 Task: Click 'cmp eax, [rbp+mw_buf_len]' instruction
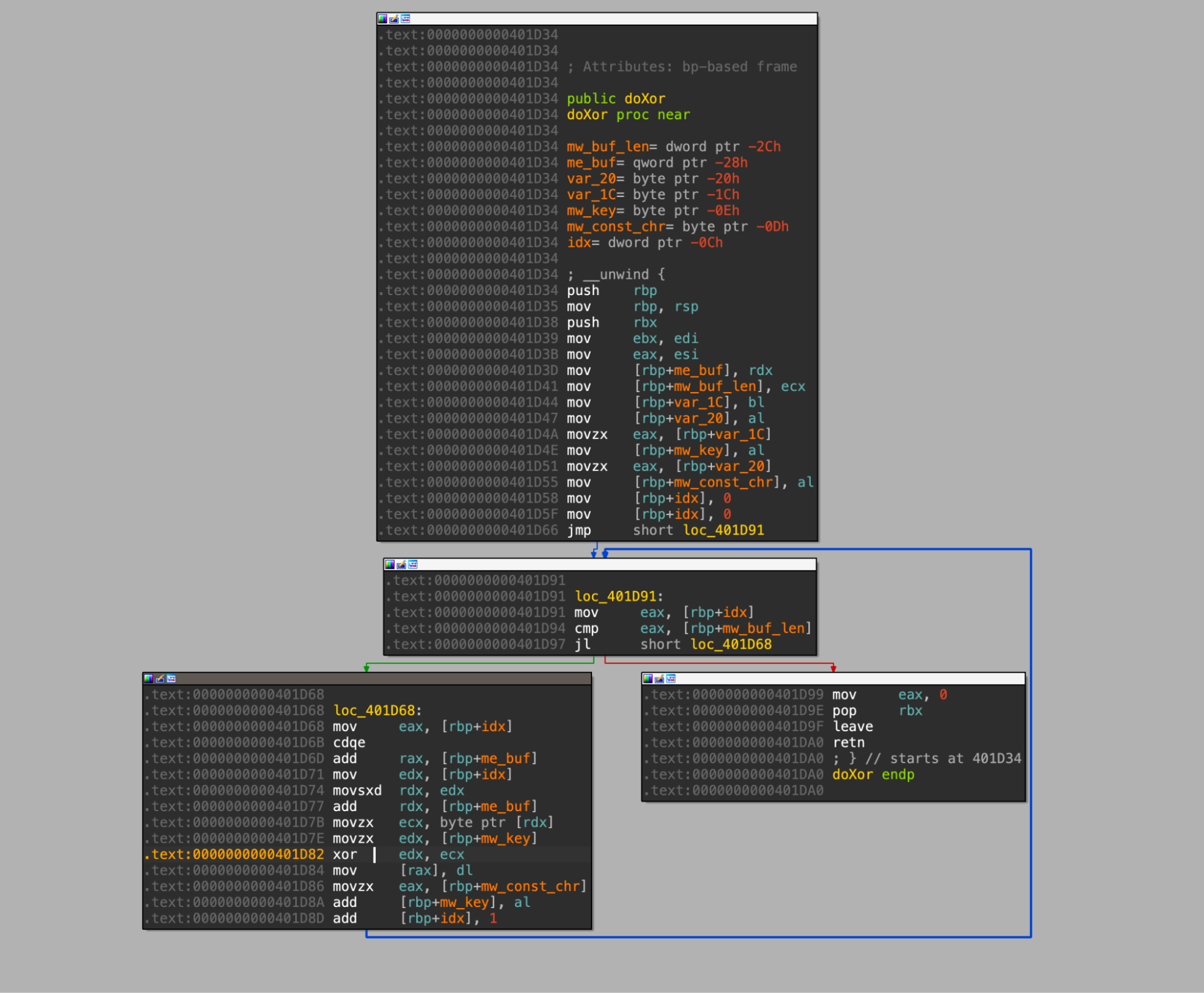pos(693,628)
